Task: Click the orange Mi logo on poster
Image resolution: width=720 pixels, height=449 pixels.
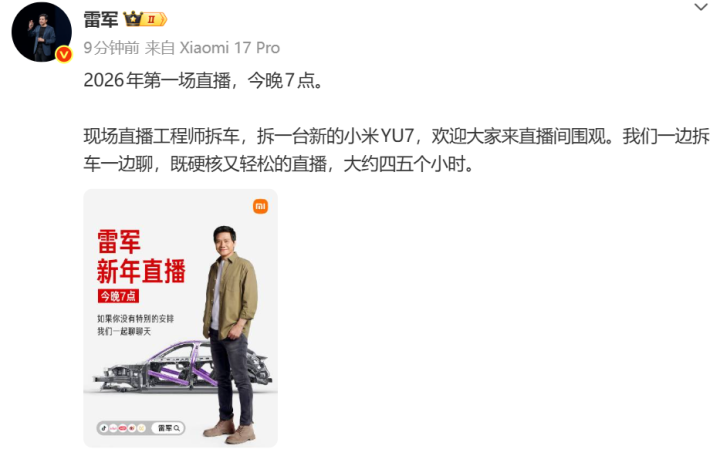Action: coord(260,207)
